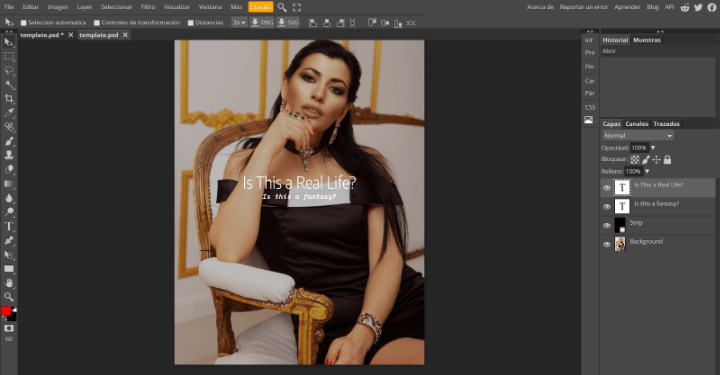Lock all padlock icon

667,160
